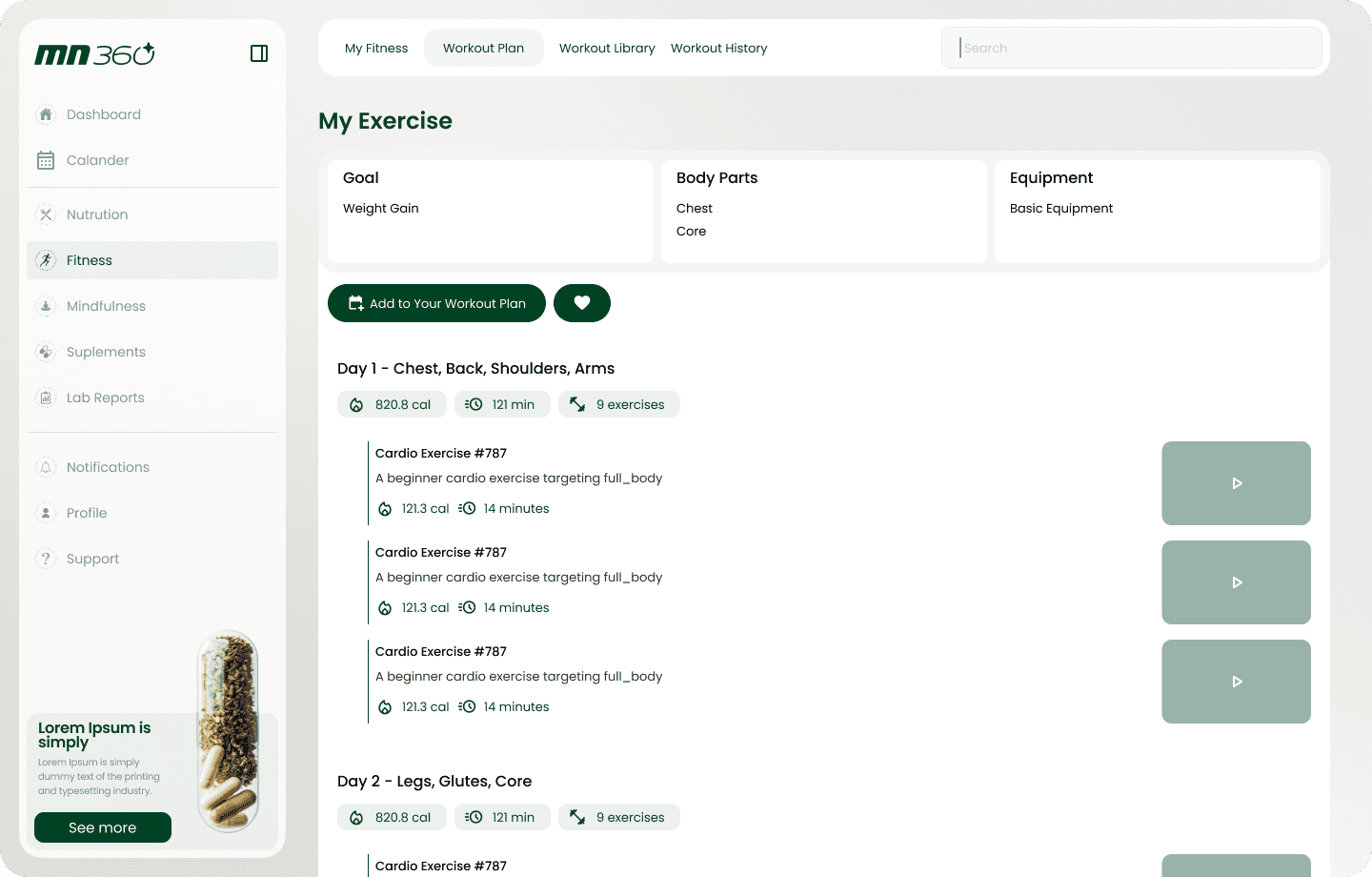Click Day 1 - Chest, Back, Shoulders, Arms heading
The height and width of the screenshot is (877, 1372).
pos(475,368)
